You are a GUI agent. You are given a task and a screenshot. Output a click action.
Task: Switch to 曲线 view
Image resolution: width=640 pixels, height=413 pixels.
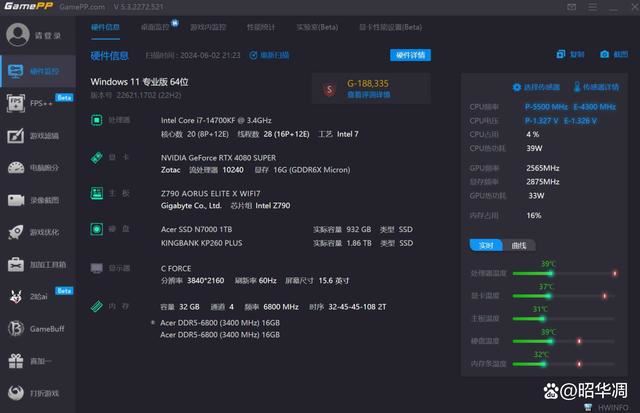pos(518,245)
